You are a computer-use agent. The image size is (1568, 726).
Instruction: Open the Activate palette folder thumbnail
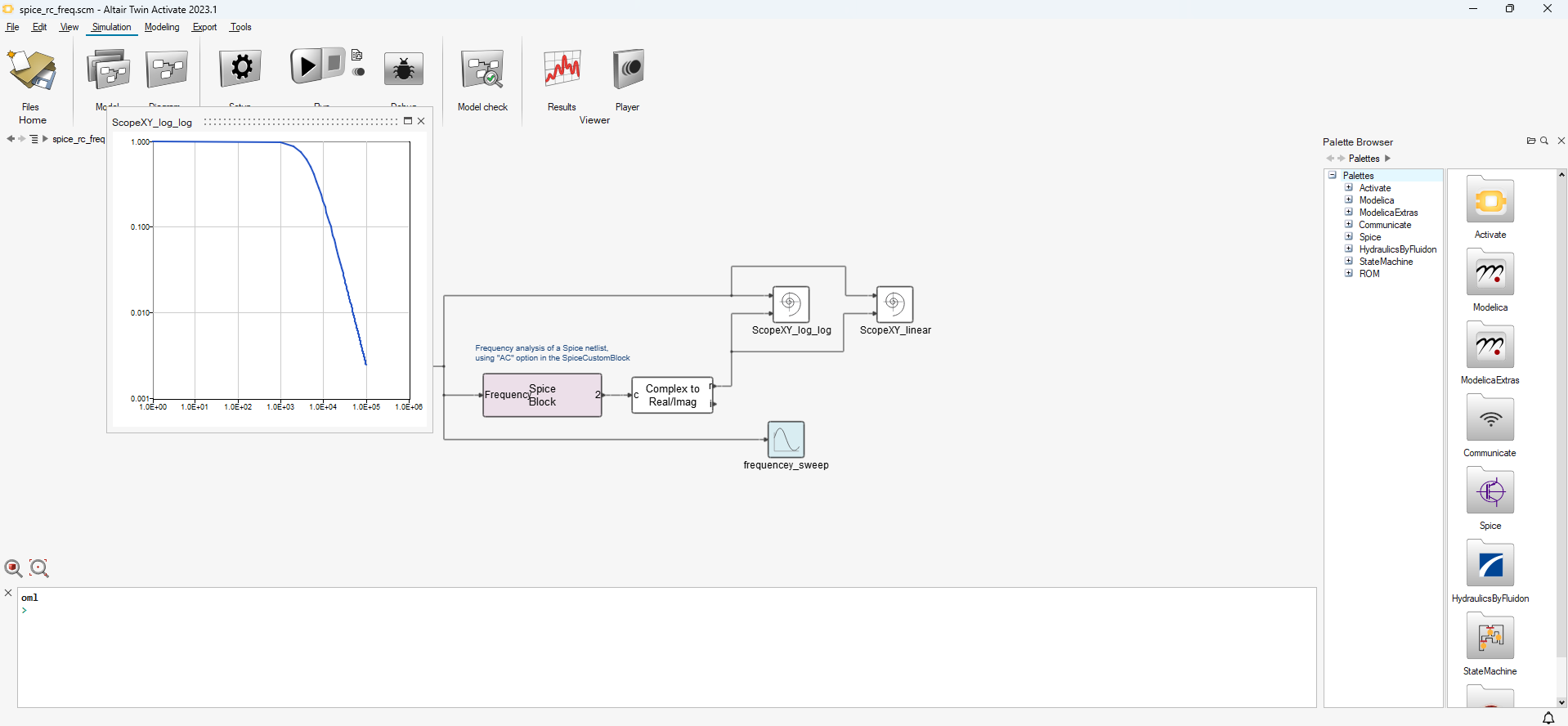tap(1490, 199)
